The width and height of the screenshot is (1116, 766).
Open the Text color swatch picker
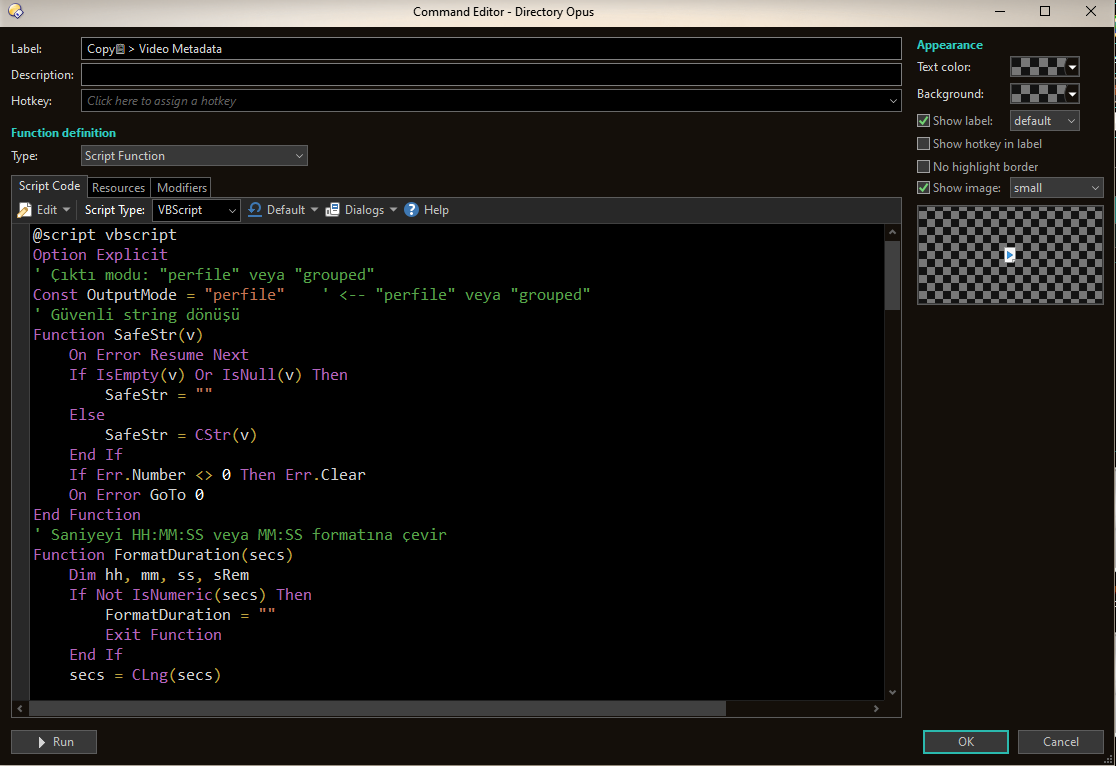point(1045,67)
